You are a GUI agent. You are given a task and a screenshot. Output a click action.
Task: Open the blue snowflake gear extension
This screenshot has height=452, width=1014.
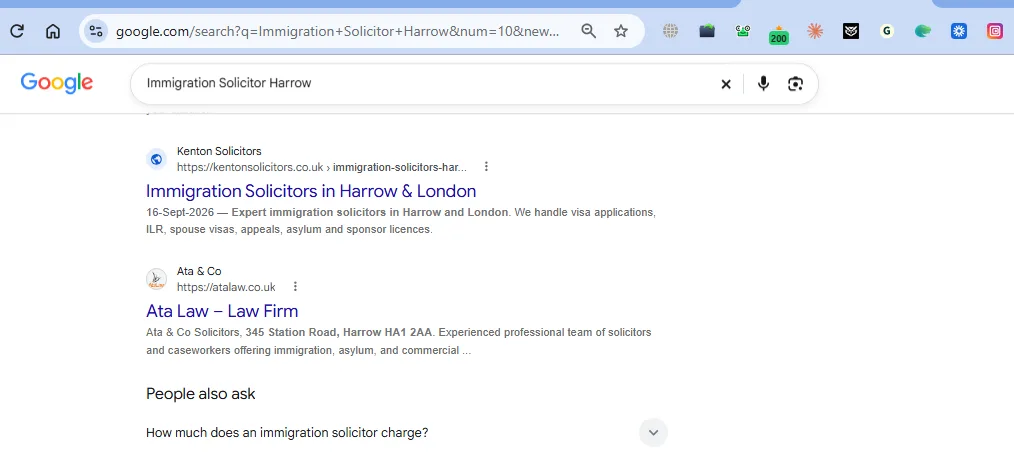[x=958, y=31]
